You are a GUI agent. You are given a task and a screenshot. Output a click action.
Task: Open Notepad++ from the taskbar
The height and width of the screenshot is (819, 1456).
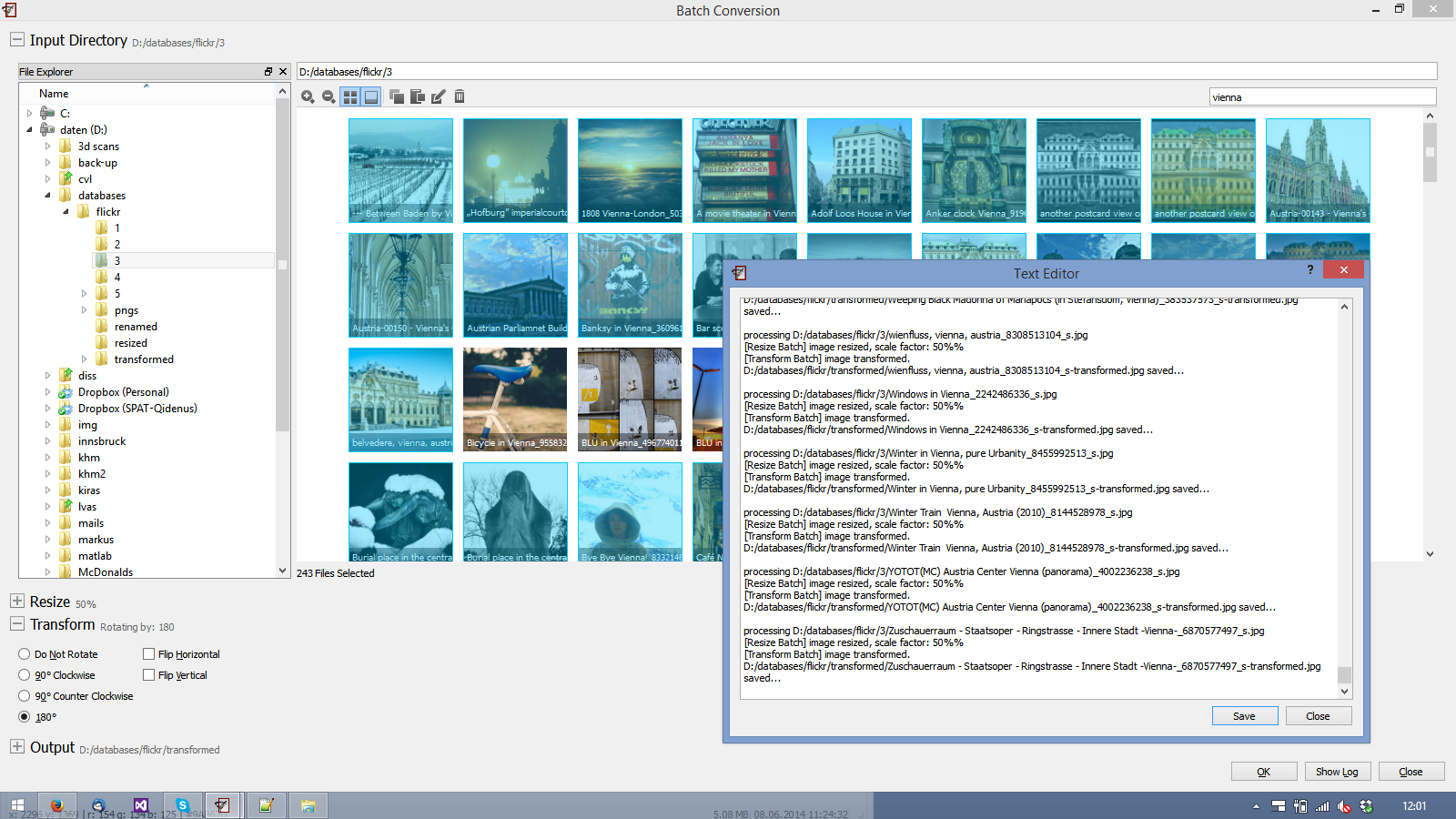pyautogui.click(x=266, y=805)
